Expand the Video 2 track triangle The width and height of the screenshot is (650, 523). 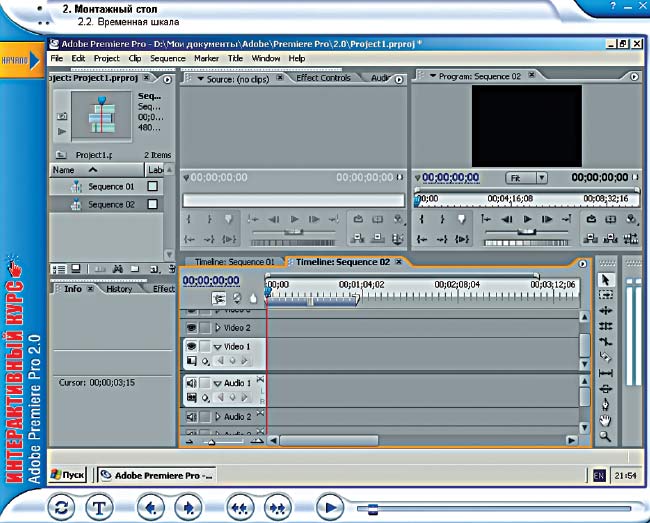click(x=217, y=328)
